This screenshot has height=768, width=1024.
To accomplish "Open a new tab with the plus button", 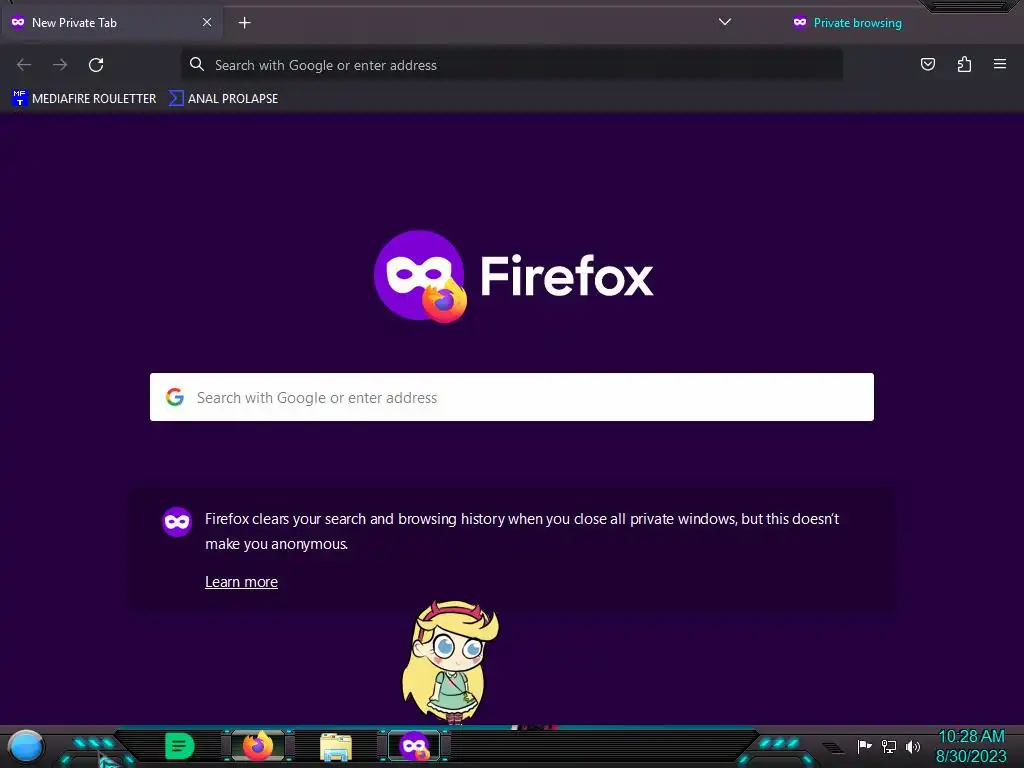I will [x=244, y=23].
